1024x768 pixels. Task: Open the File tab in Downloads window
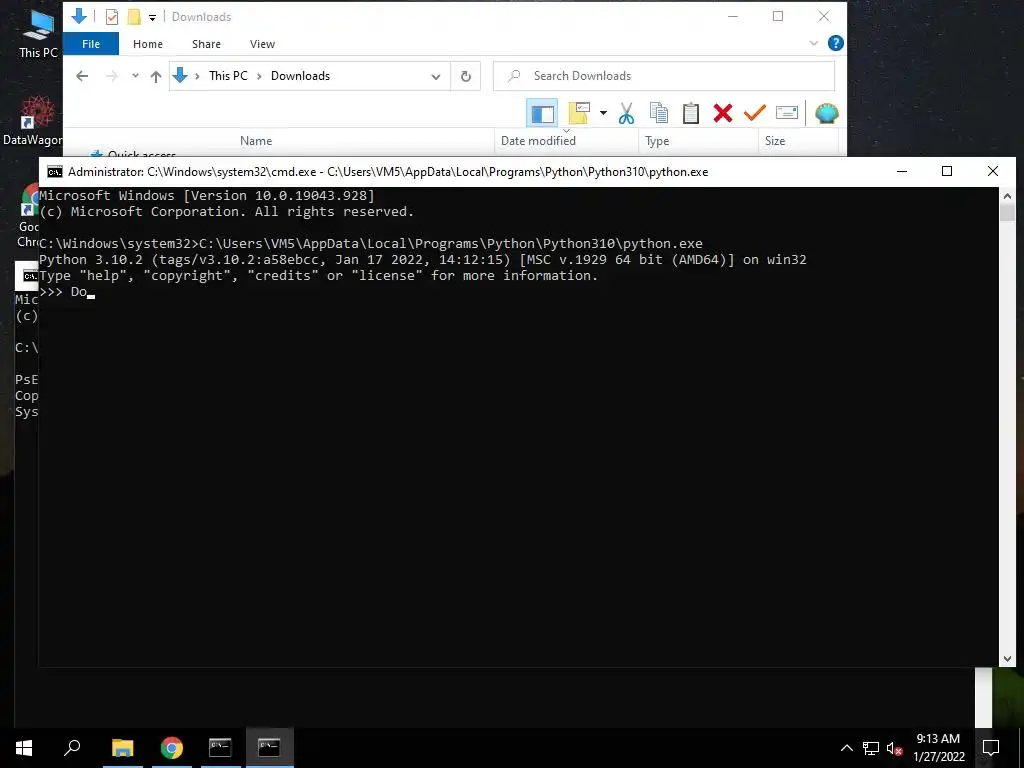[x=91, y=44]
